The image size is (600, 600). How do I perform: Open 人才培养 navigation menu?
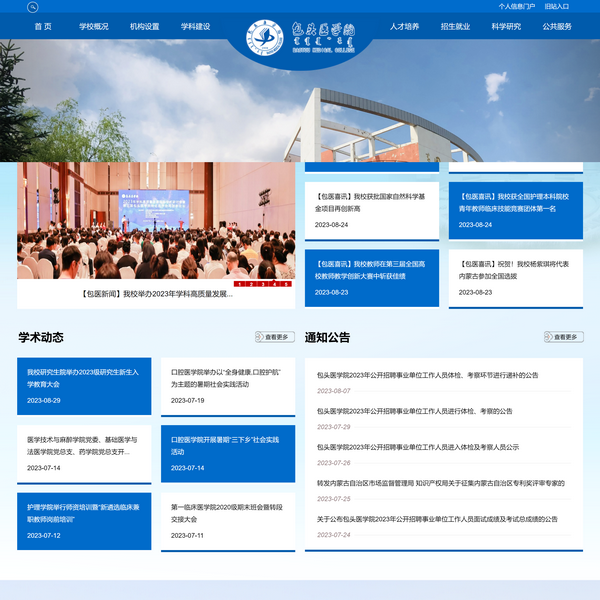coord(404,27)
